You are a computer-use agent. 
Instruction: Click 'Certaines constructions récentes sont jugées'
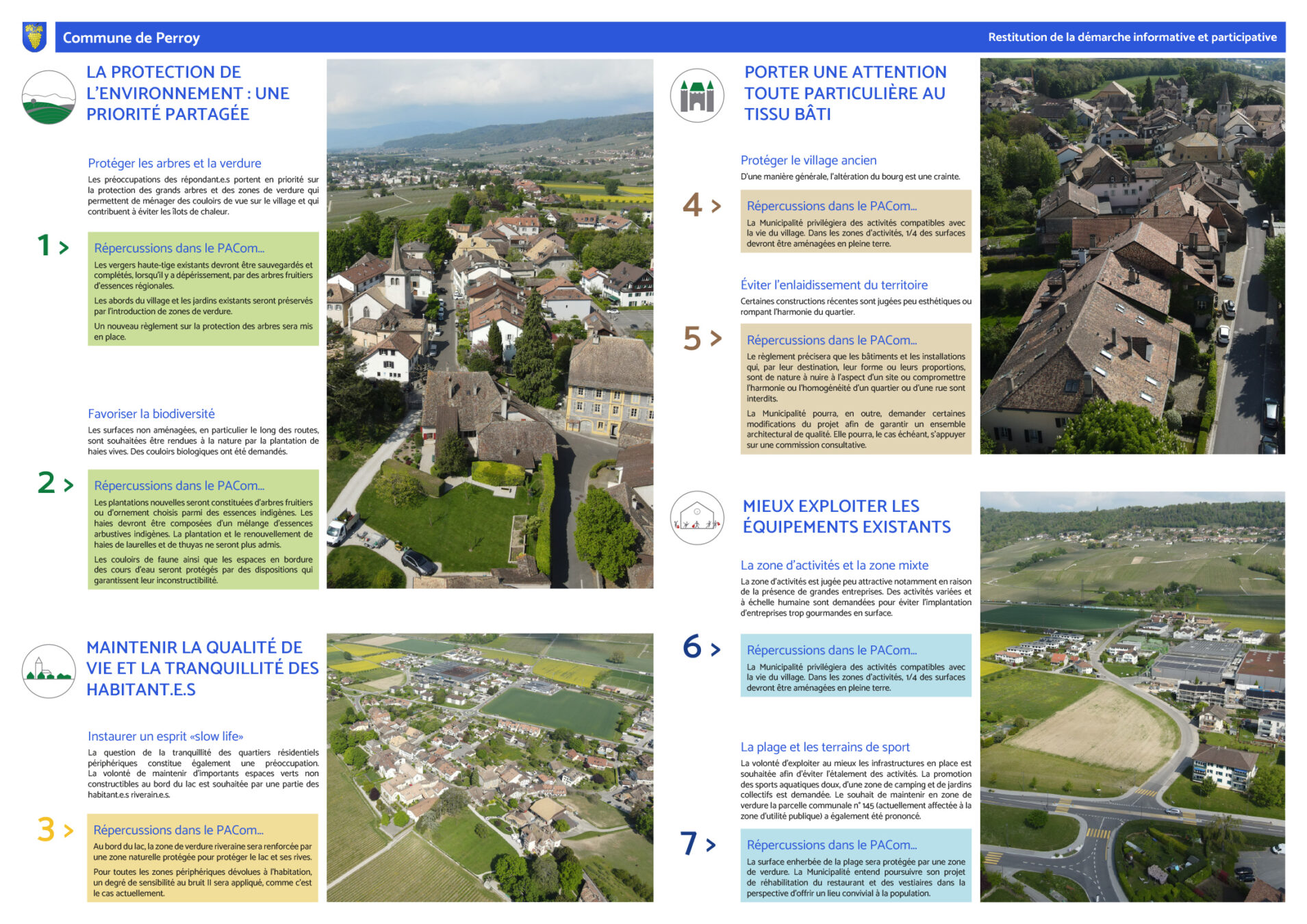[x=856, y=307]
